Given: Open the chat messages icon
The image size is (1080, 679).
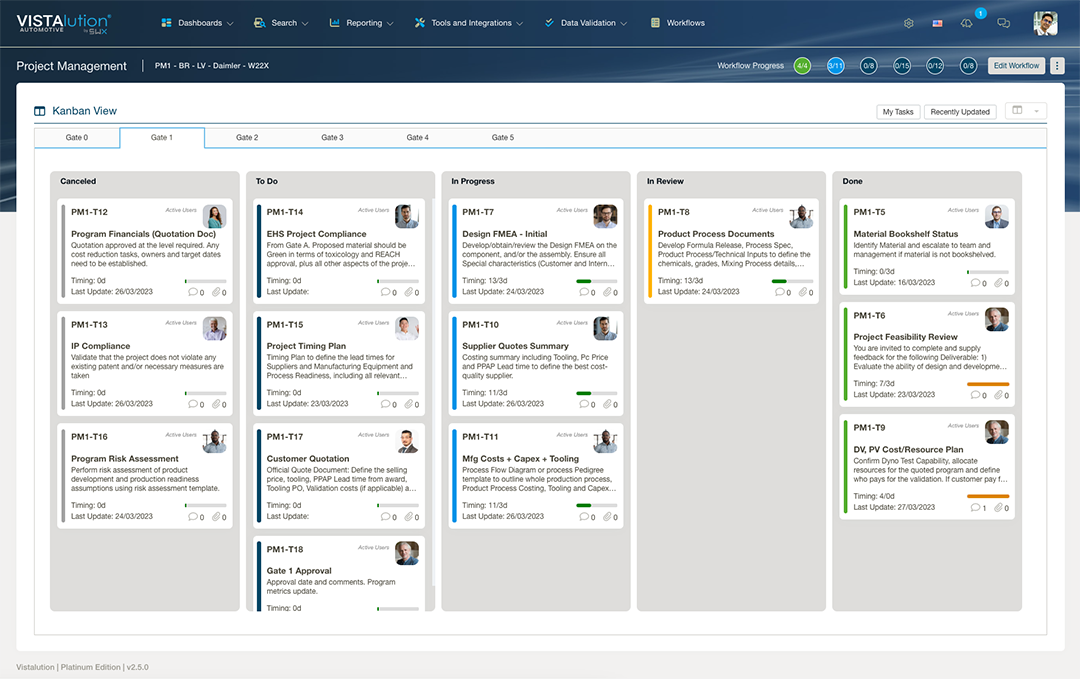Looking at the screenshot, I should tap(1004, 23).
